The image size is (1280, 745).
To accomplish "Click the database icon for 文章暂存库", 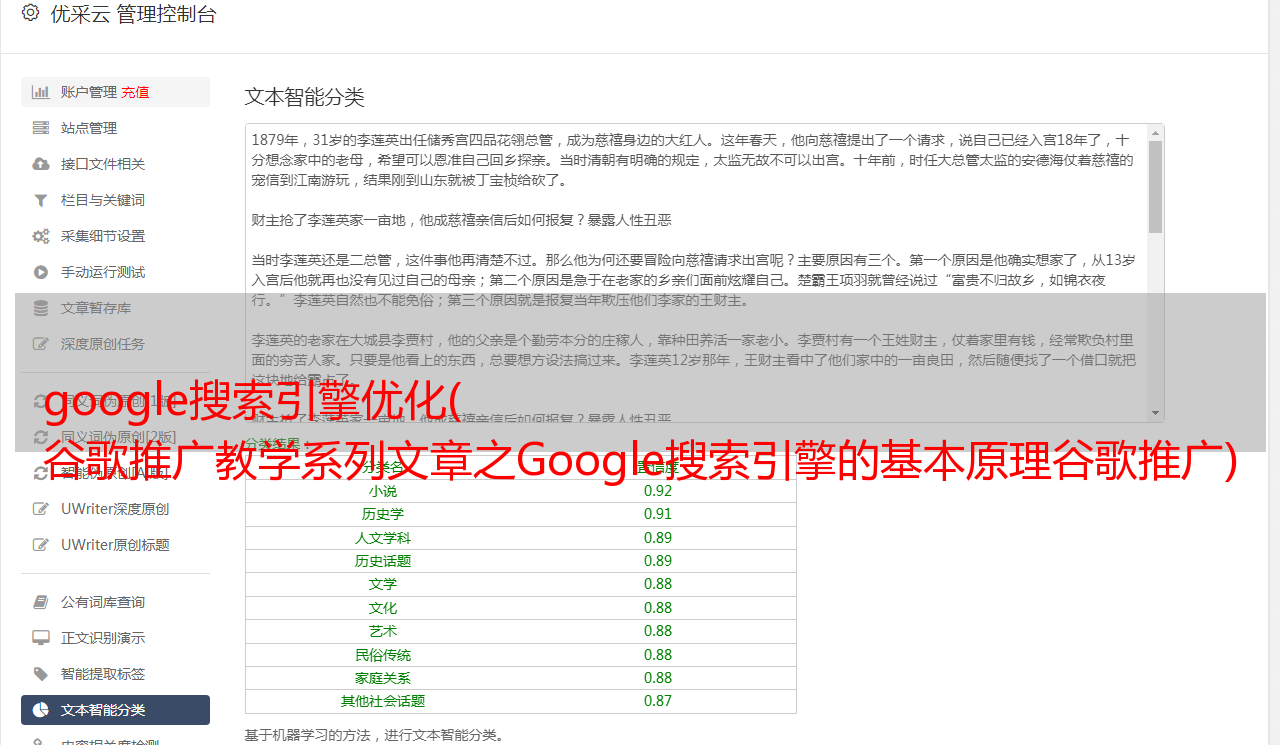I will click(x=41, y=308).
